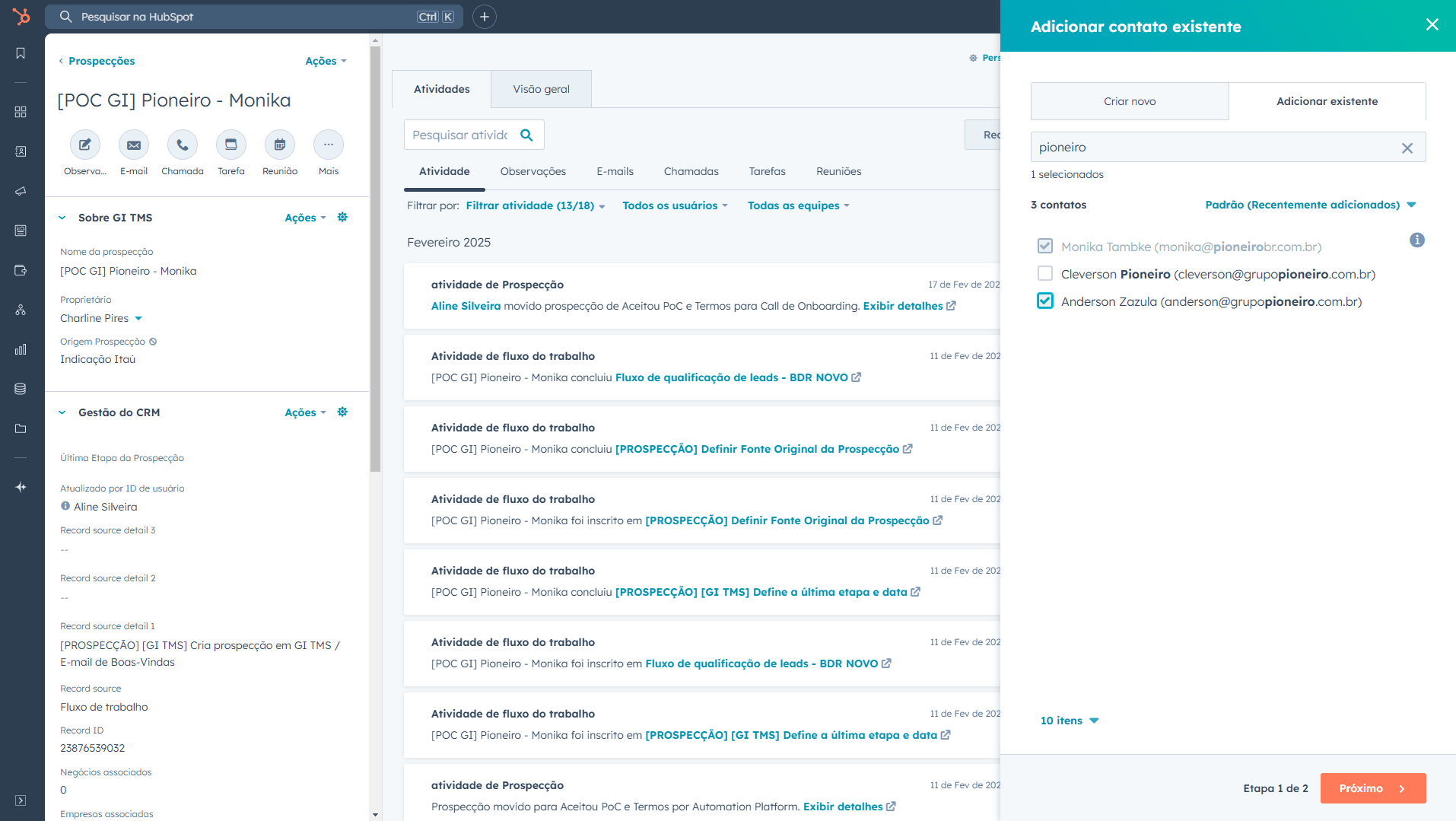Select the Chamadas activity tab
The width and height of the screenshot is (1456, 821).
pyautogui.click(x=691, y=171)
